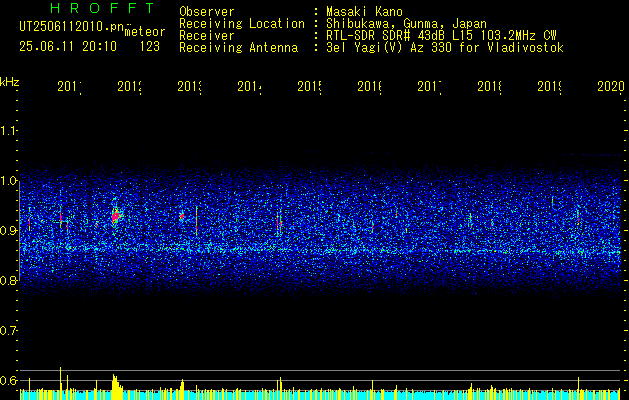Click the Receiving Location label
The height and width of the screenshot is (400, 629).
tap(242, 24)
